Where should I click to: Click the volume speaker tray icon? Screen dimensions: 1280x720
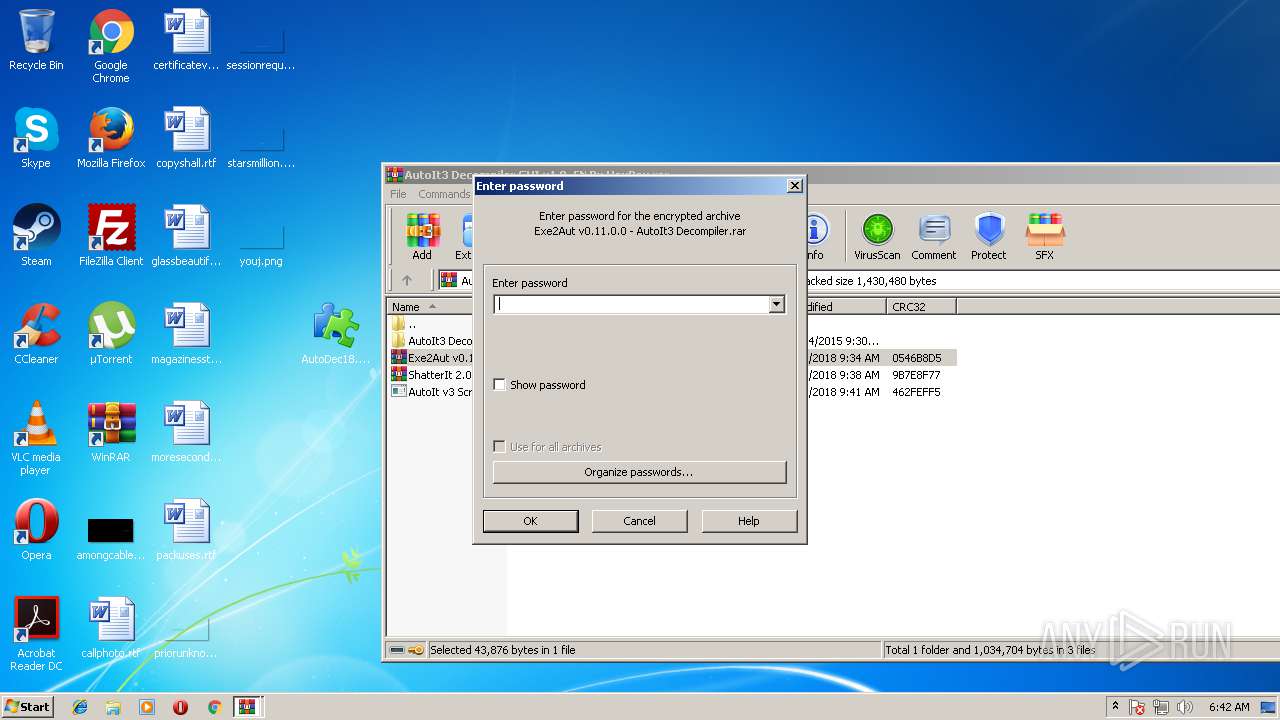click(1185, 707)
